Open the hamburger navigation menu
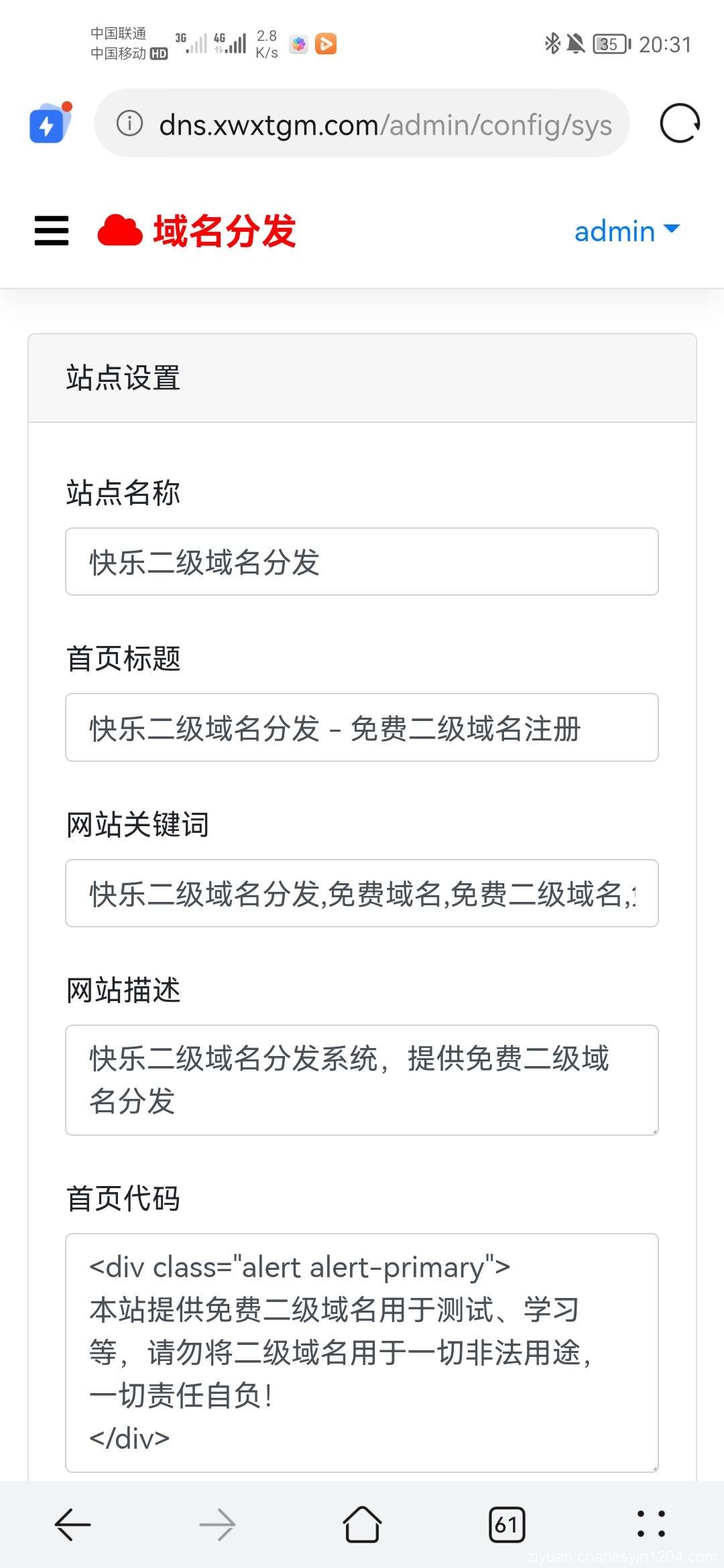This screenshot has height=1568, width=724. pyautogui.click(x=50, y=231)
